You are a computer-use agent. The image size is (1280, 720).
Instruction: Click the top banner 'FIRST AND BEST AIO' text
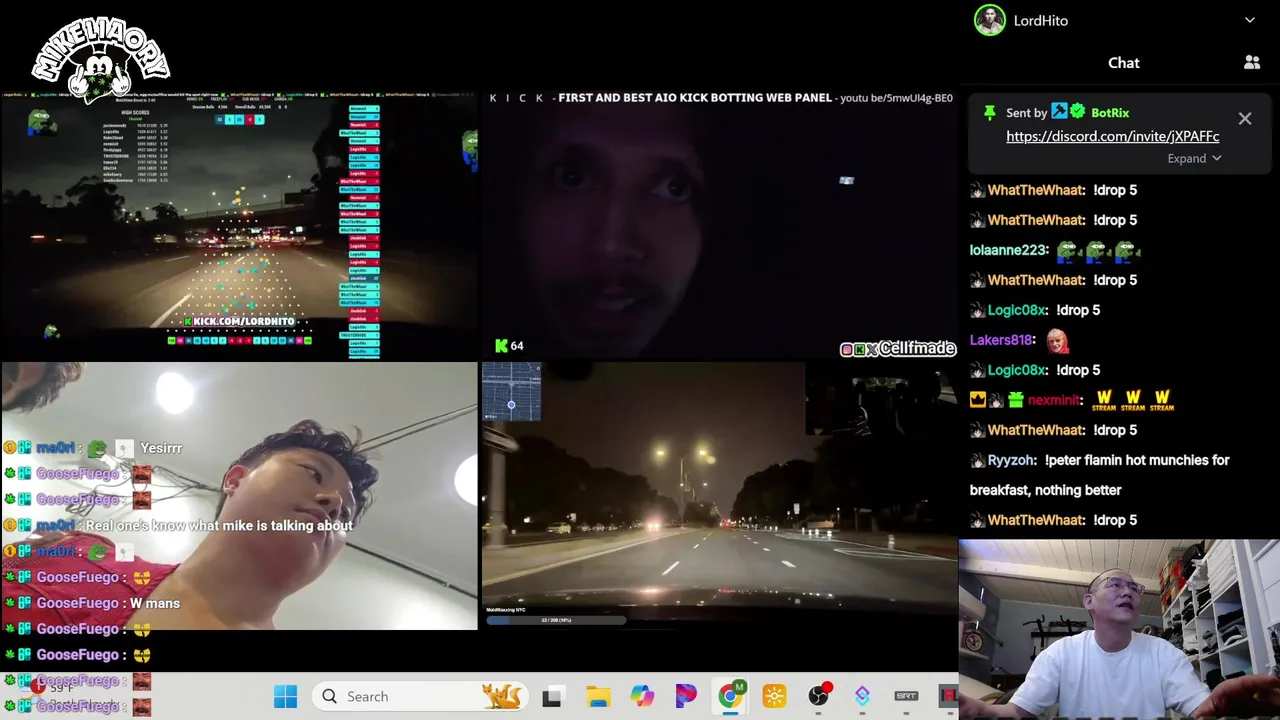[695, 98]
